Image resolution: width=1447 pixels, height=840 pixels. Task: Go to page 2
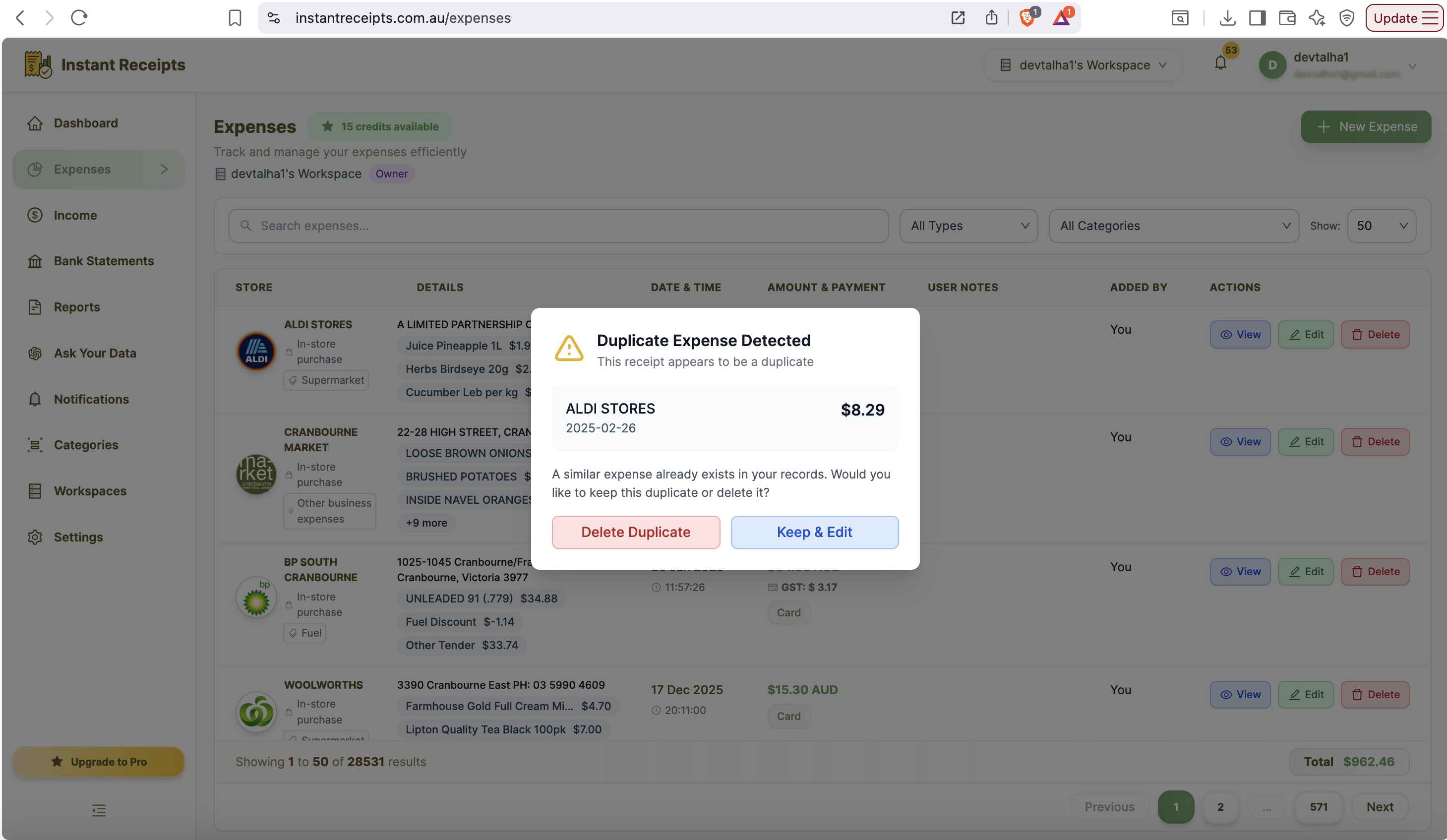click(x=1220, y=807)
